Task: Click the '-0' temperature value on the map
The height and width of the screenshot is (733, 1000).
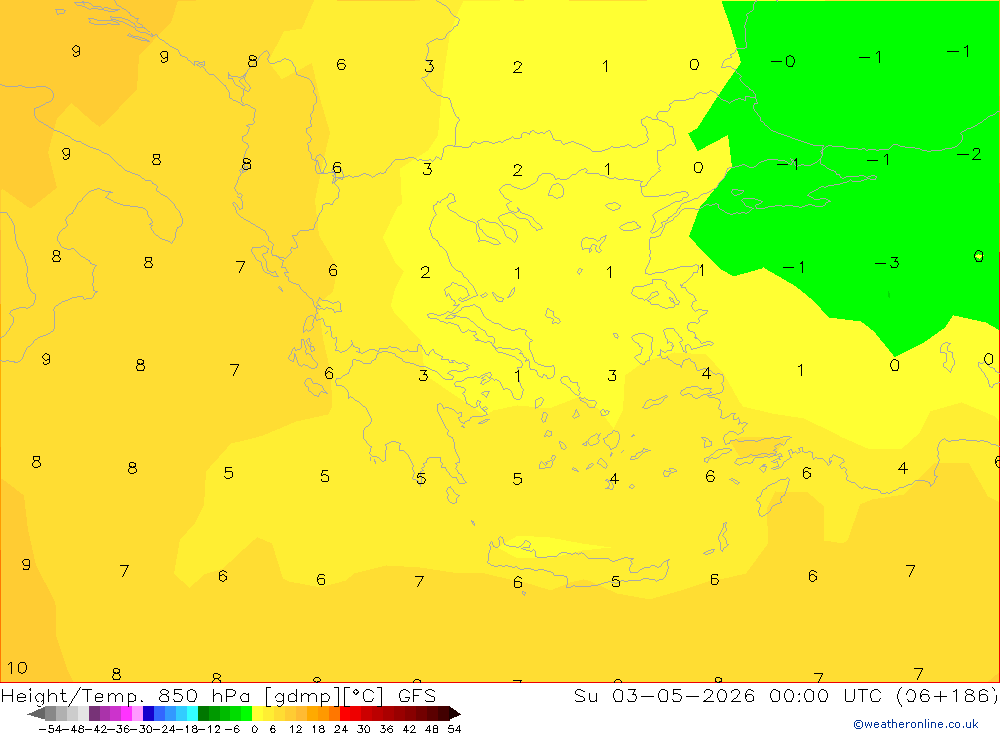Action: point(783,61)
